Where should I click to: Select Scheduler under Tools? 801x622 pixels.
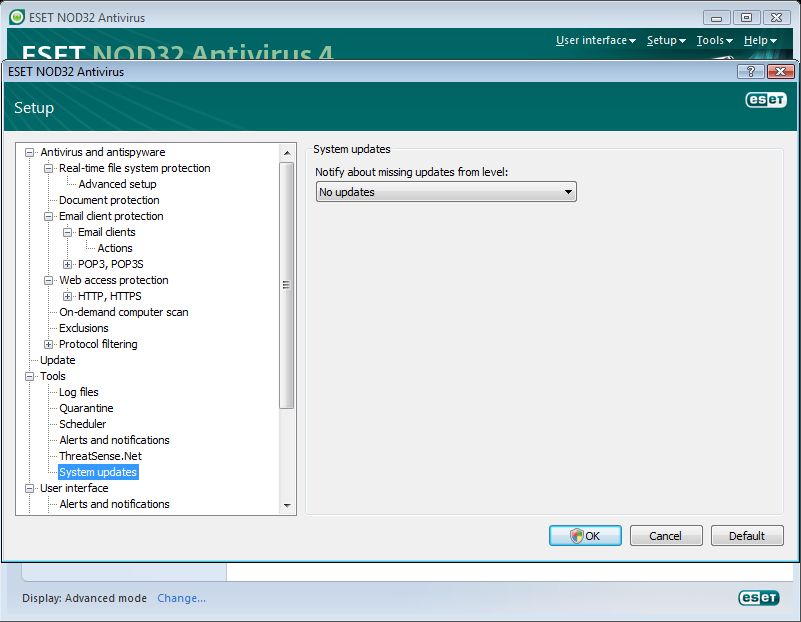point(83,424)
